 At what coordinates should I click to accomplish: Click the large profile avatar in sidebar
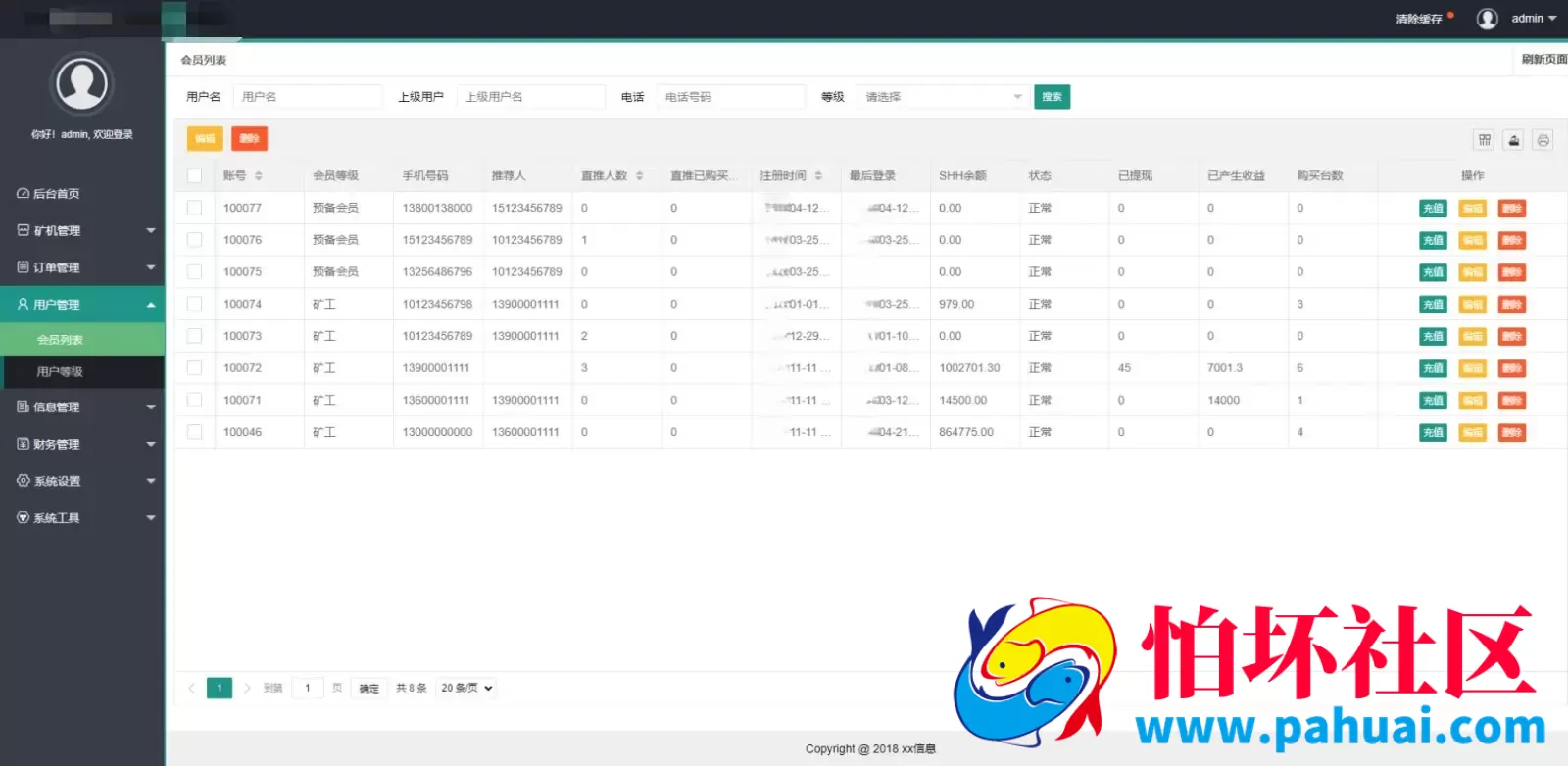(82, 83)
